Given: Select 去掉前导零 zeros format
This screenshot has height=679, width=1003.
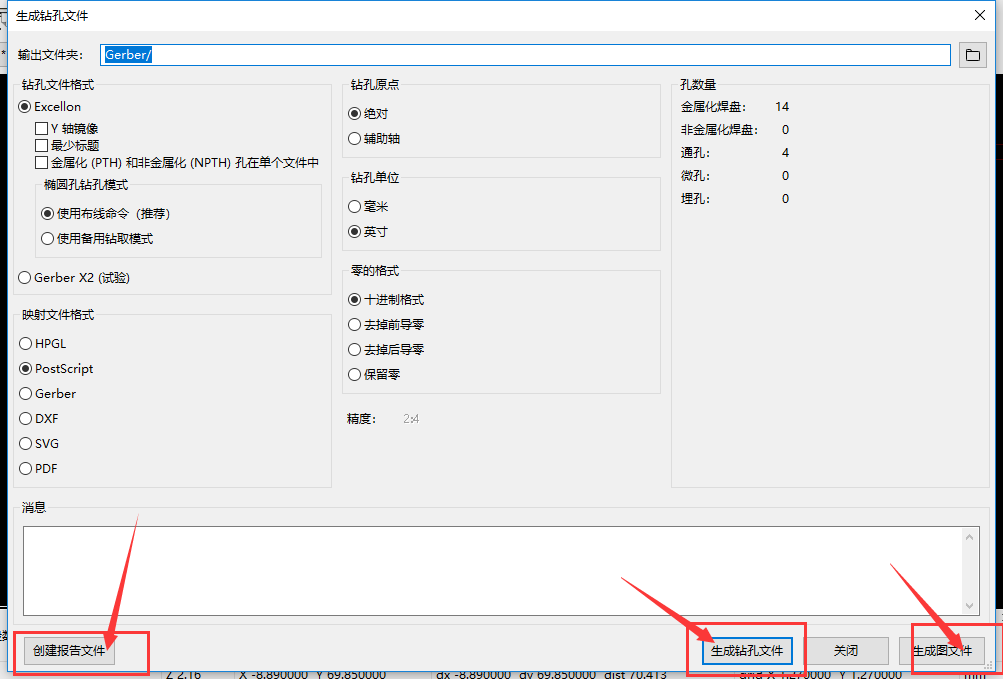Looking at the screenshot, I should pos(386,324).
